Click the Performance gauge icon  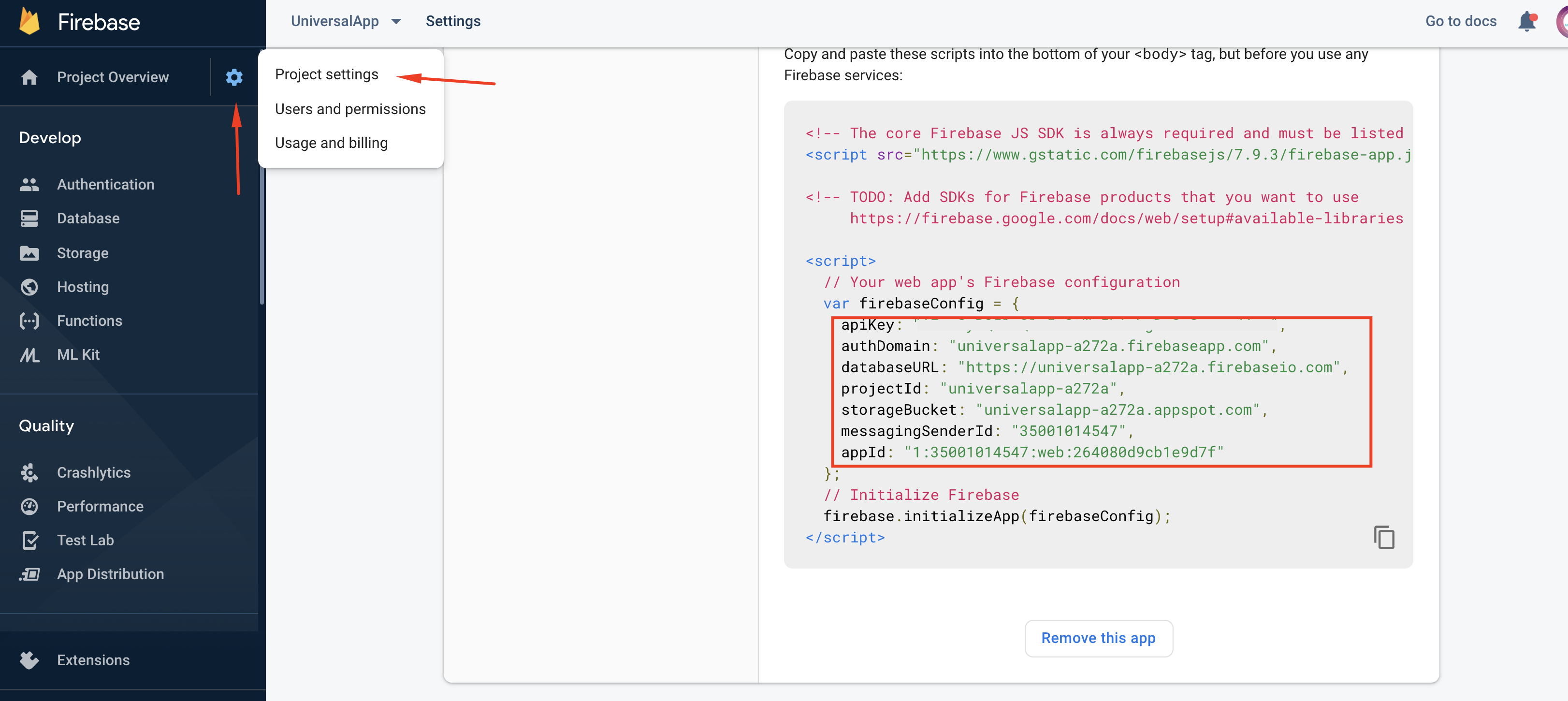(29, 507)
